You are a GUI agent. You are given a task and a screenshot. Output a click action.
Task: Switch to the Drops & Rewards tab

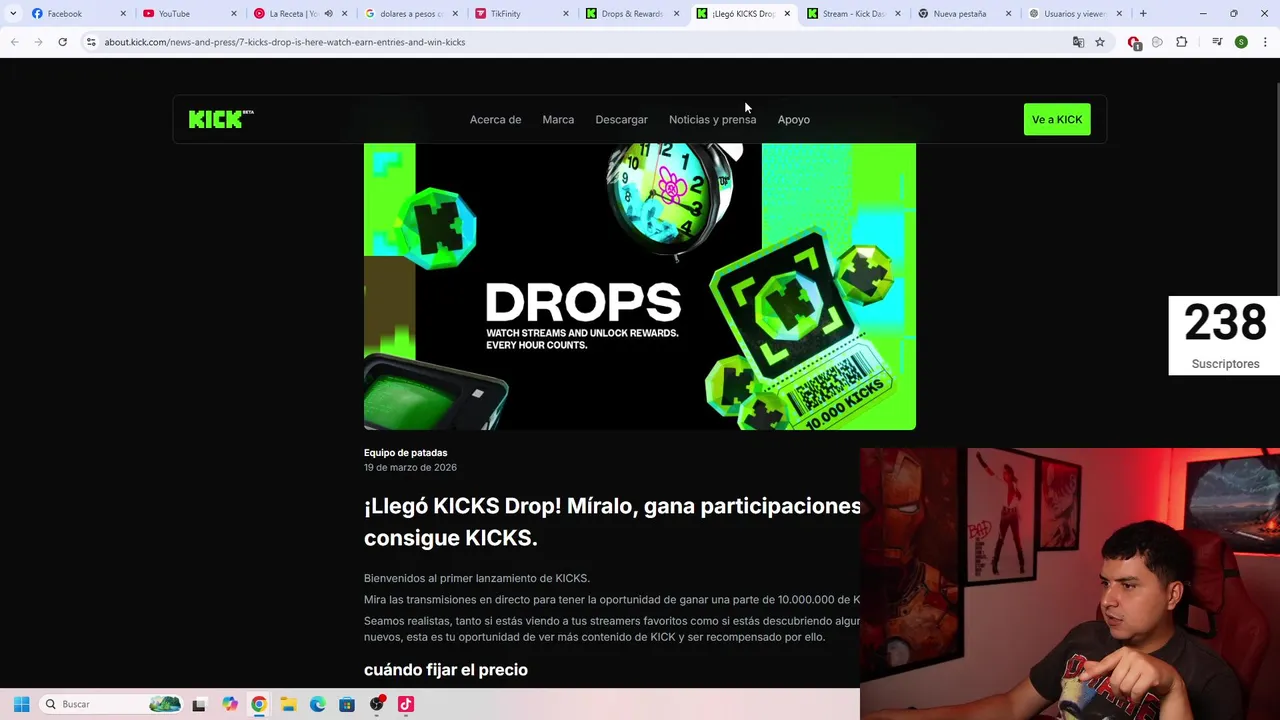pyautogui.click(x=632, y=14)
